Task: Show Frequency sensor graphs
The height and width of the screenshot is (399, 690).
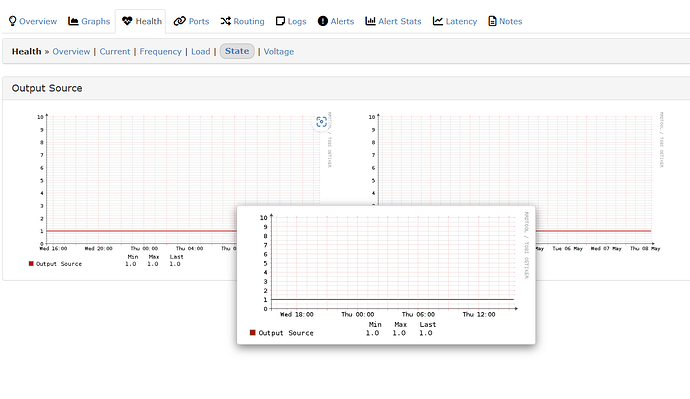Action: 161,51
